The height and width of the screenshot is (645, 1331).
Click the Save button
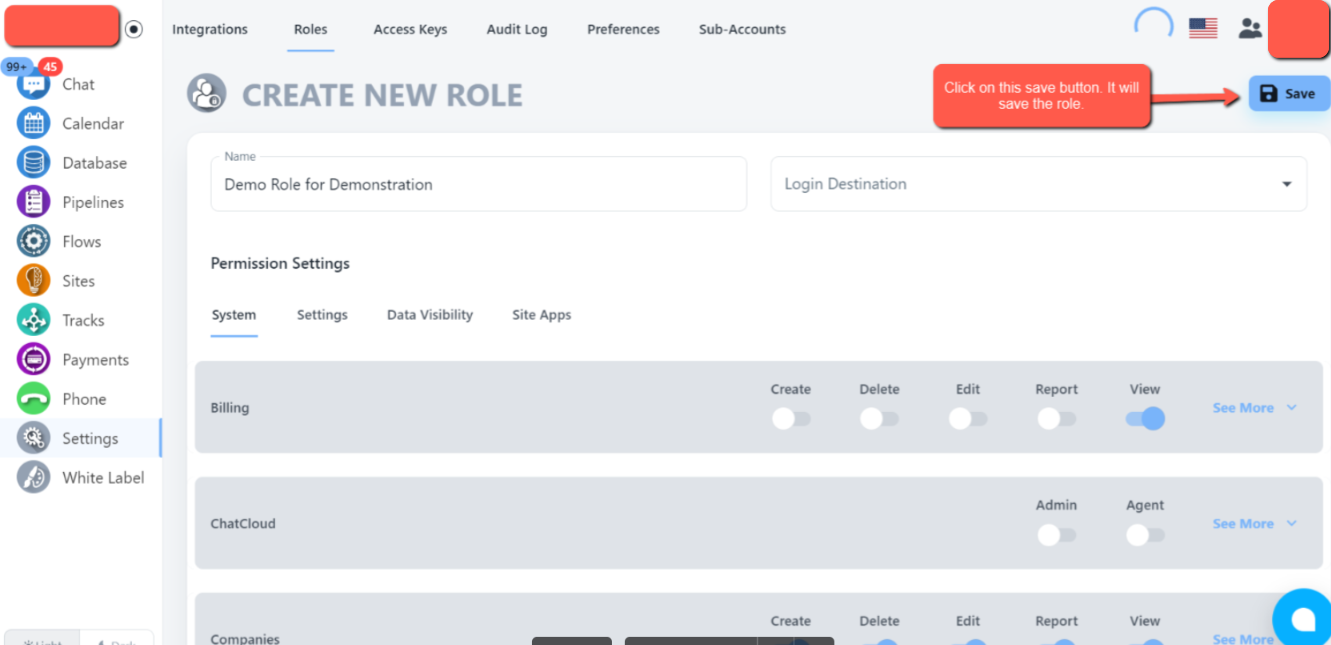click(1288, 94)
